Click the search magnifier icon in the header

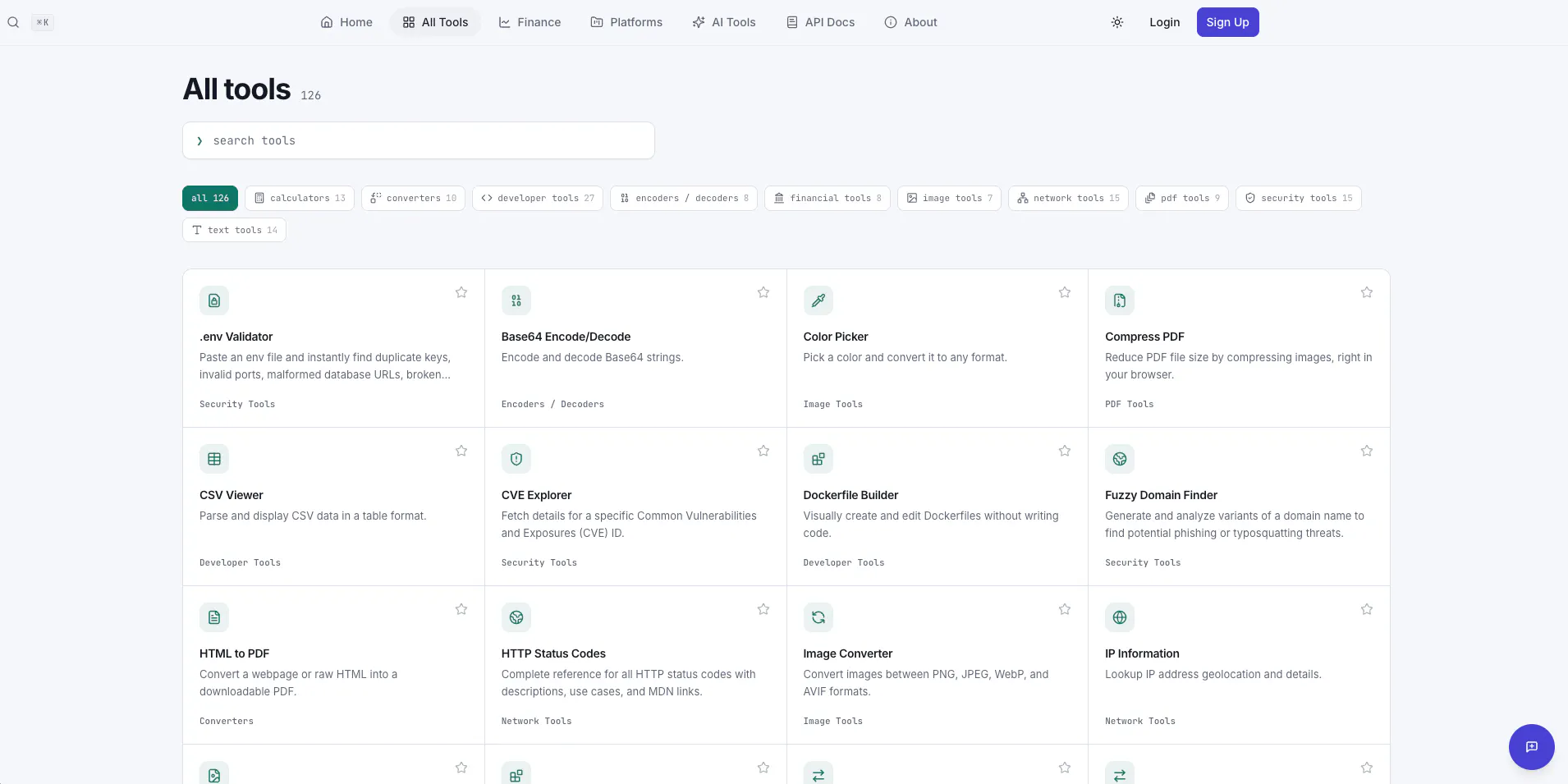(13, 22)
